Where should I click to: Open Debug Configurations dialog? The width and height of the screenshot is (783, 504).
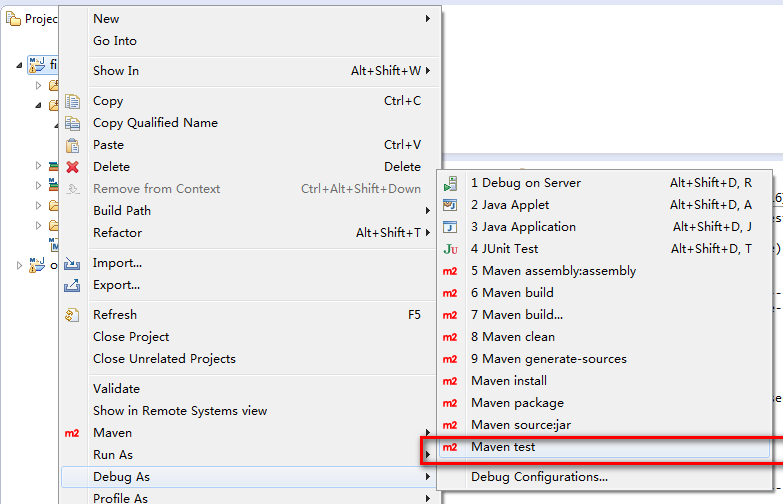[x=539, y=477]
